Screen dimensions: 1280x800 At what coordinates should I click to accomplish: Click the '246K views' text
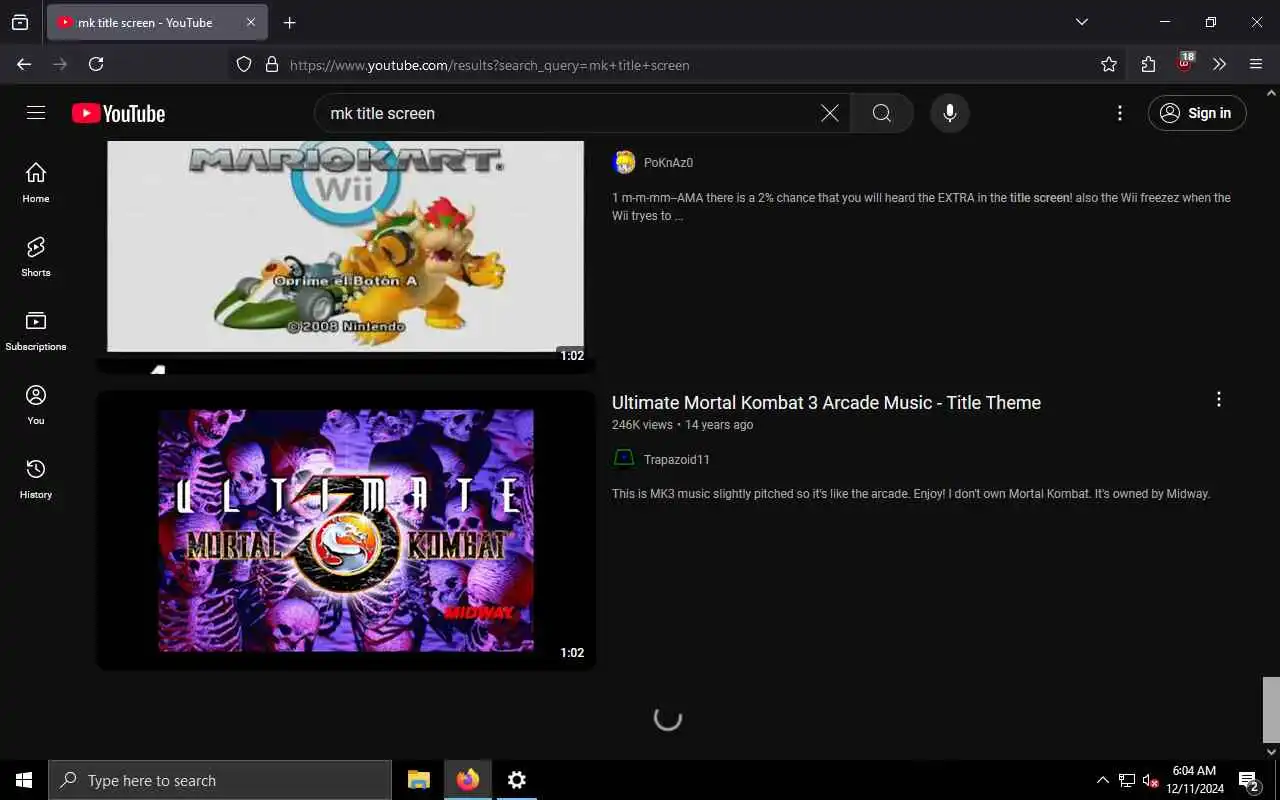(642, 424)
